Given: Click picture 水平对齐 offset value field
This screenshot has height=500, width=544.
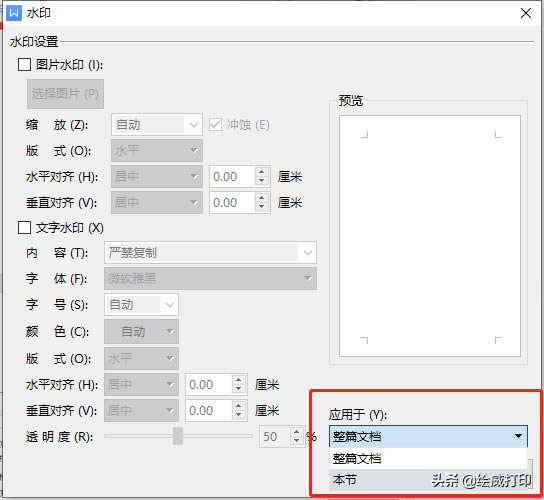Looking at the screenshot, I should point(232,177).
